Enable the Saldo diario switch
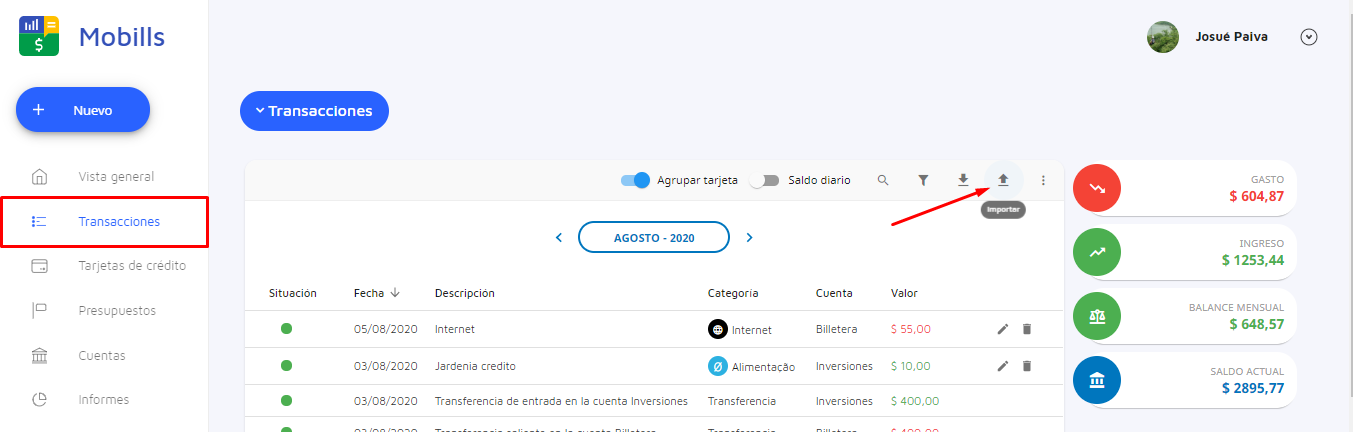Image resolution: width=1353 pixels, height=432 pixels. [x=764, y=180]
